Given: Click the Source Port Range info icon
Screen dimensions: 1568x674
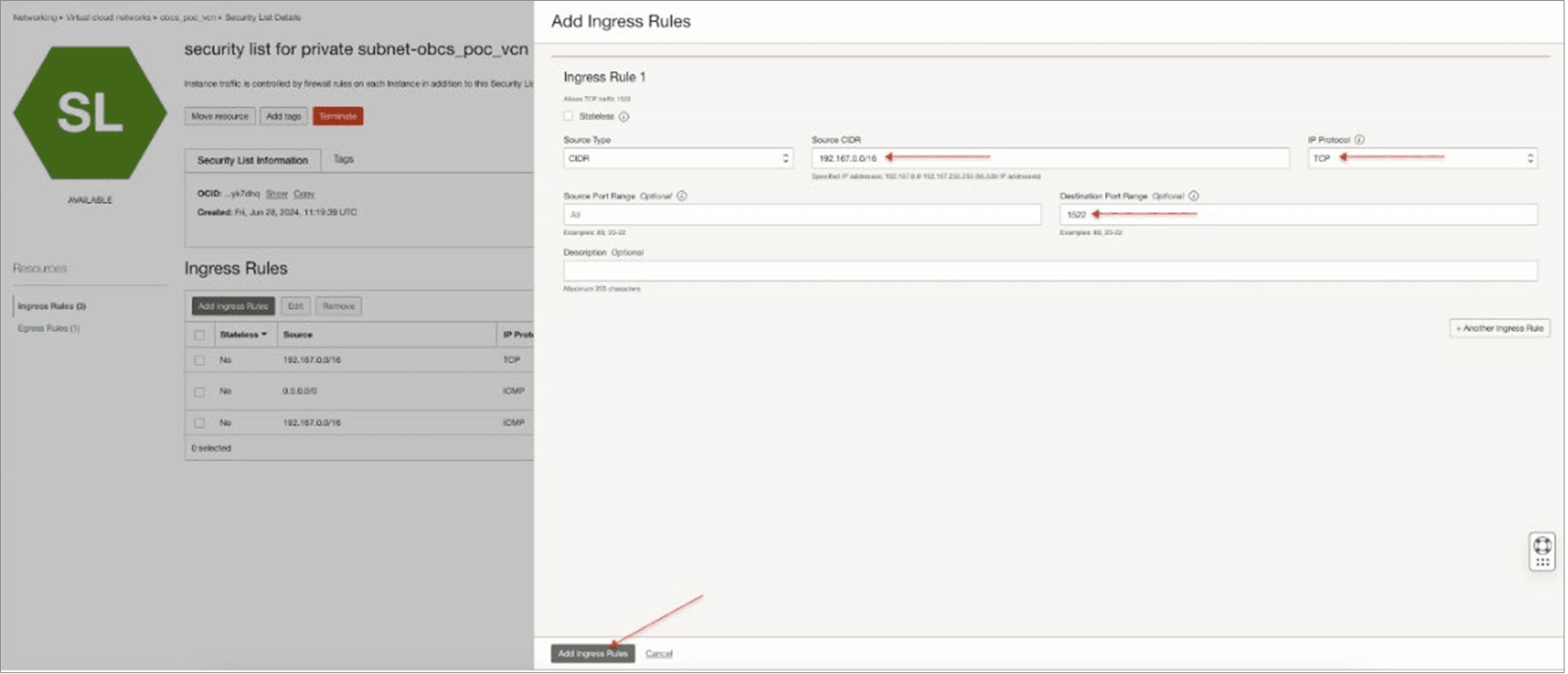Looking at the screenshot, I should [682, 196].
